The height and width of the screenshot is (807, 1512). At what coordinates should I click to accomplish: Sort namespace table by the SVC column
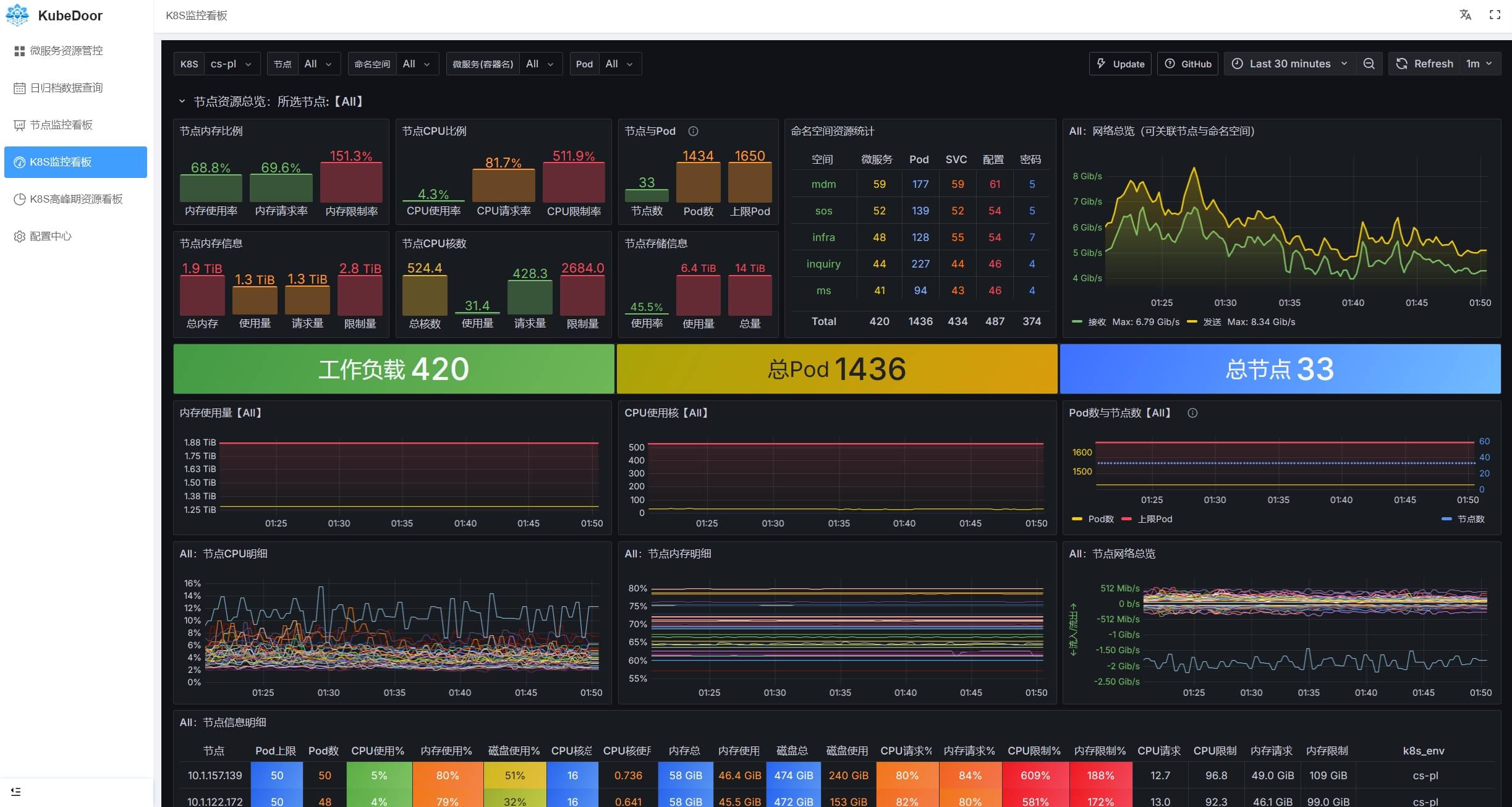pyautogui.click(x=956, y=159)
